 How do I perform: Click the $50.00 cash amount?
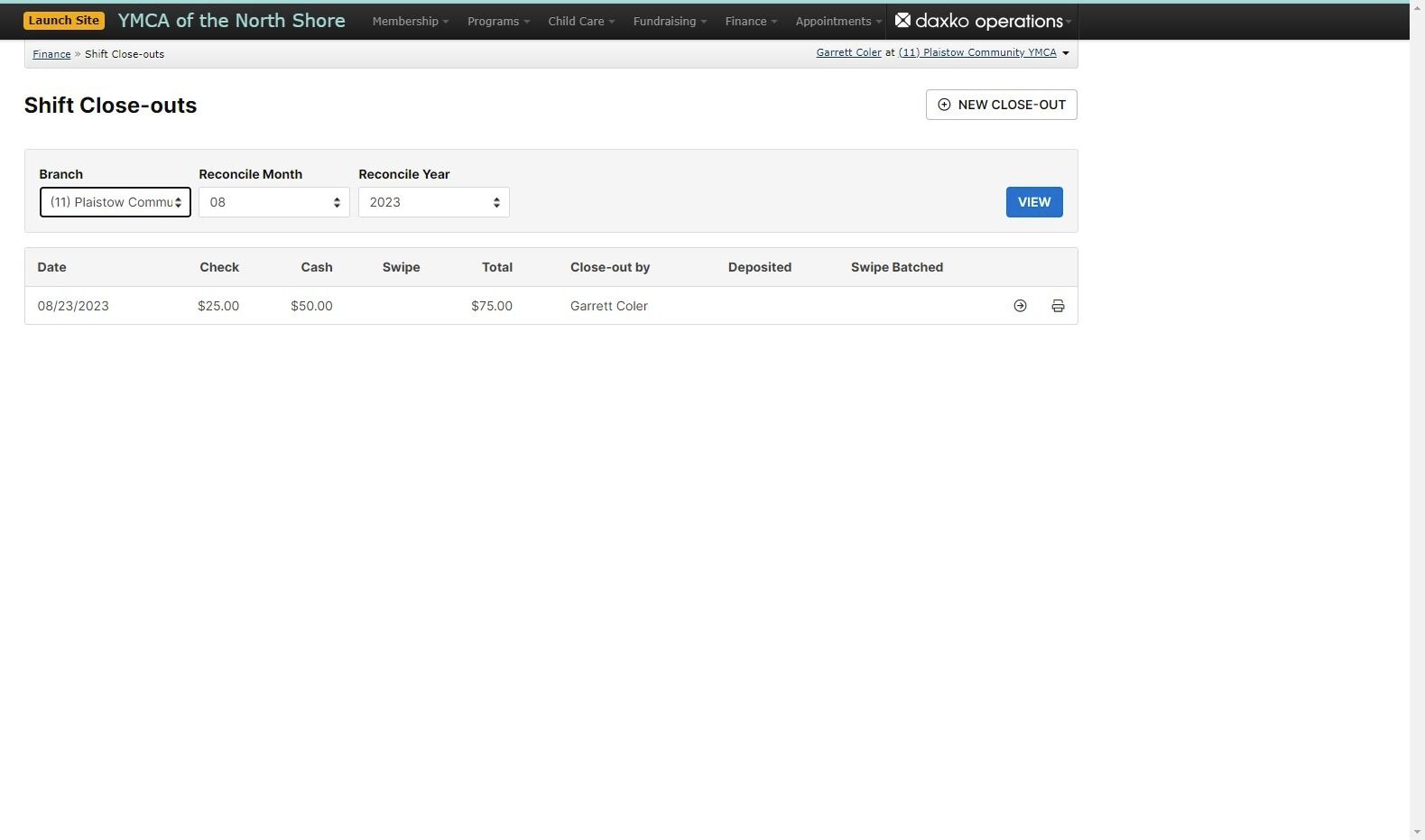(311, 306)
